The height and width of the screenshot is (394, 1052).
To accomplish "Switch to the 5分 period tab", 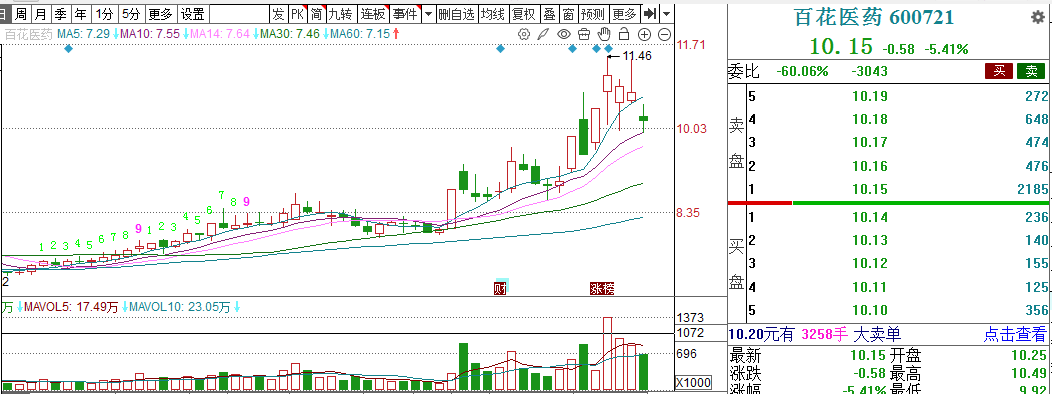I will pyautogui.click(x=132, y=13).
